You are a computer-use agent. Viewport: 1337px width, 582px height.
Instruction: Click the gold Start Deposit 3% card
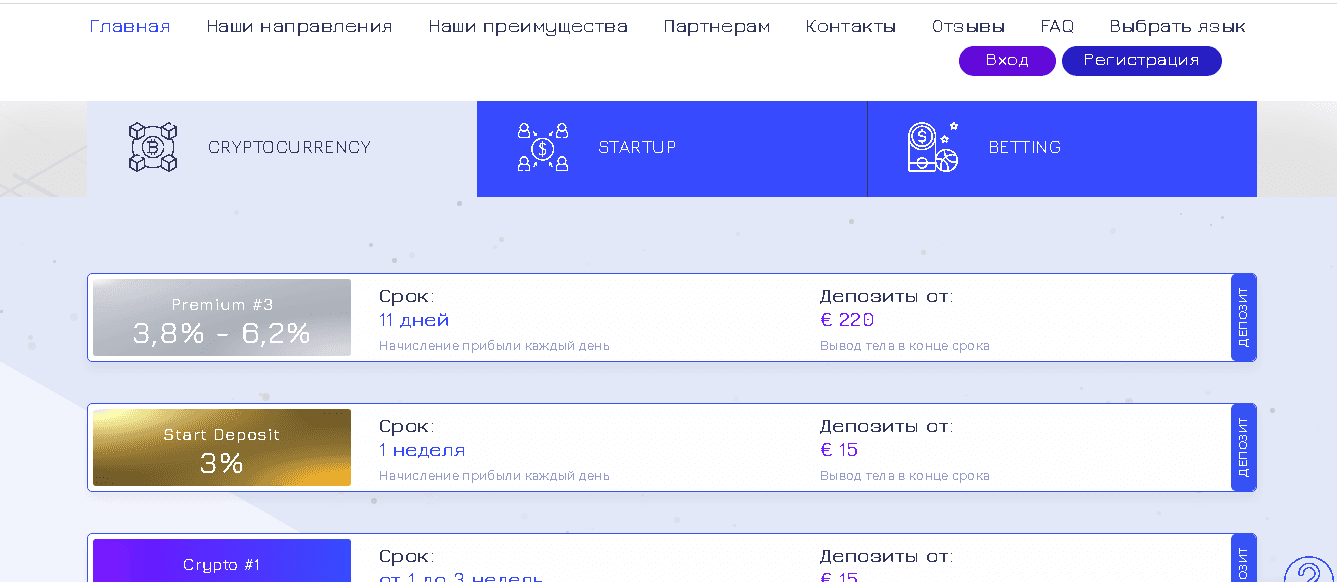click(x=221, y=447)
